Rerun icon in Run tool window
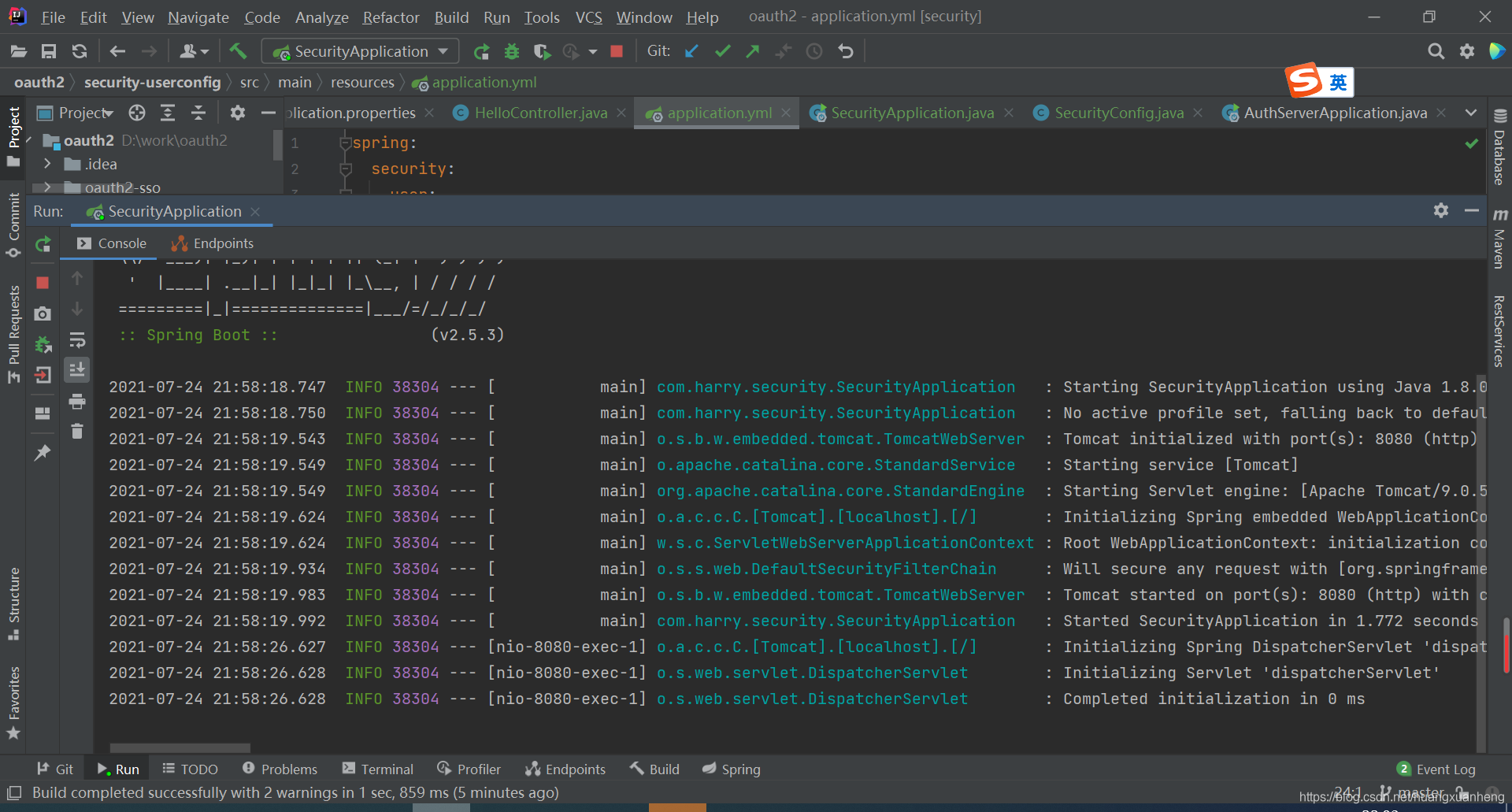1512x812 pixels. pos(43,245)
